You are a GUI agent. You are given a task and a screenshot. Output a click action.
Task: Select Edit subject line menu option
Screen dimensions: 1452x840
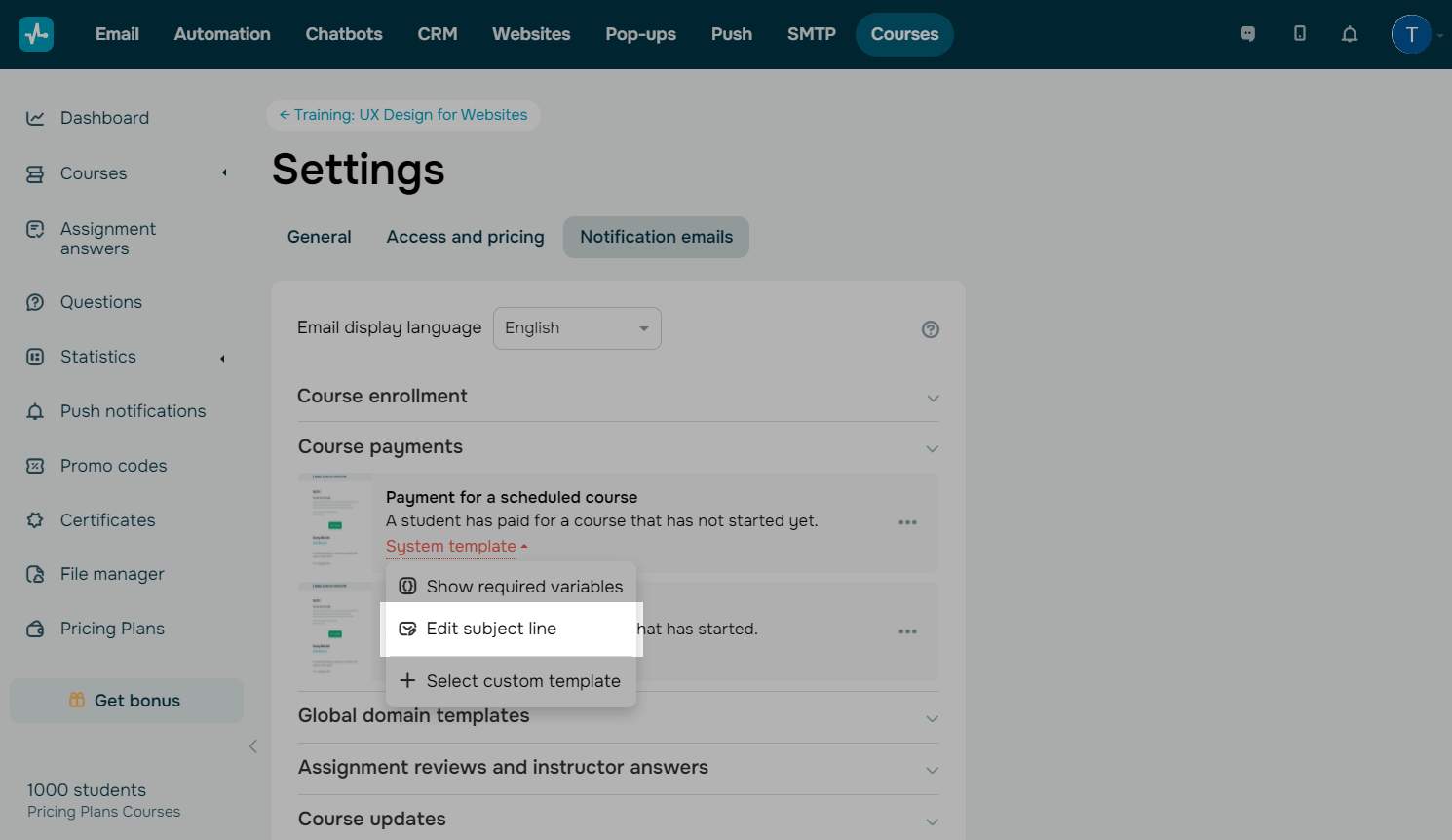click(491, 629)
